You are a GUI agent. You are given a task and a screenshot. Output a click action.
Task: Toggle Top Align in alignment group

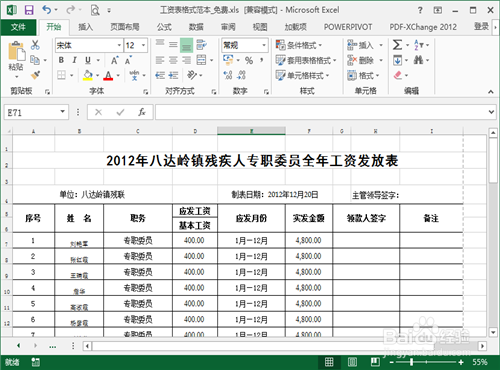click(160, 44)
